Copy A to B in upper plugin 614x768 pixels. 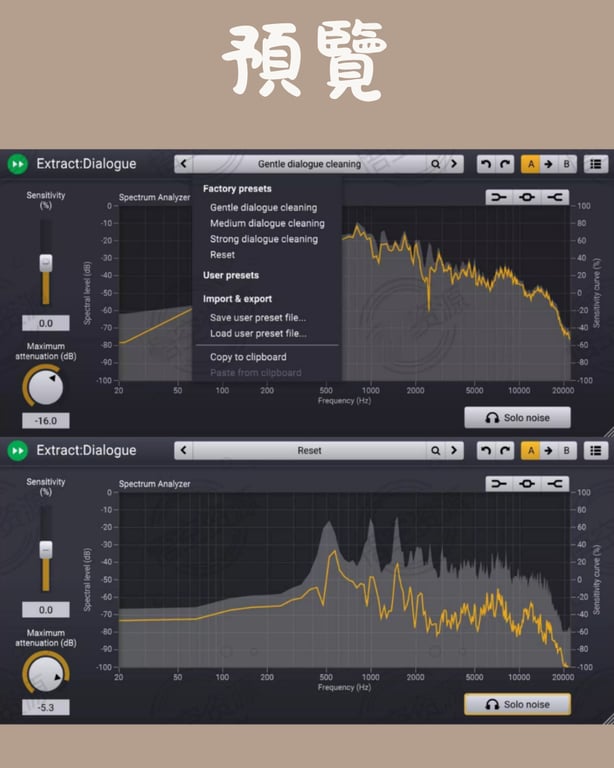(x=548, y=164)
